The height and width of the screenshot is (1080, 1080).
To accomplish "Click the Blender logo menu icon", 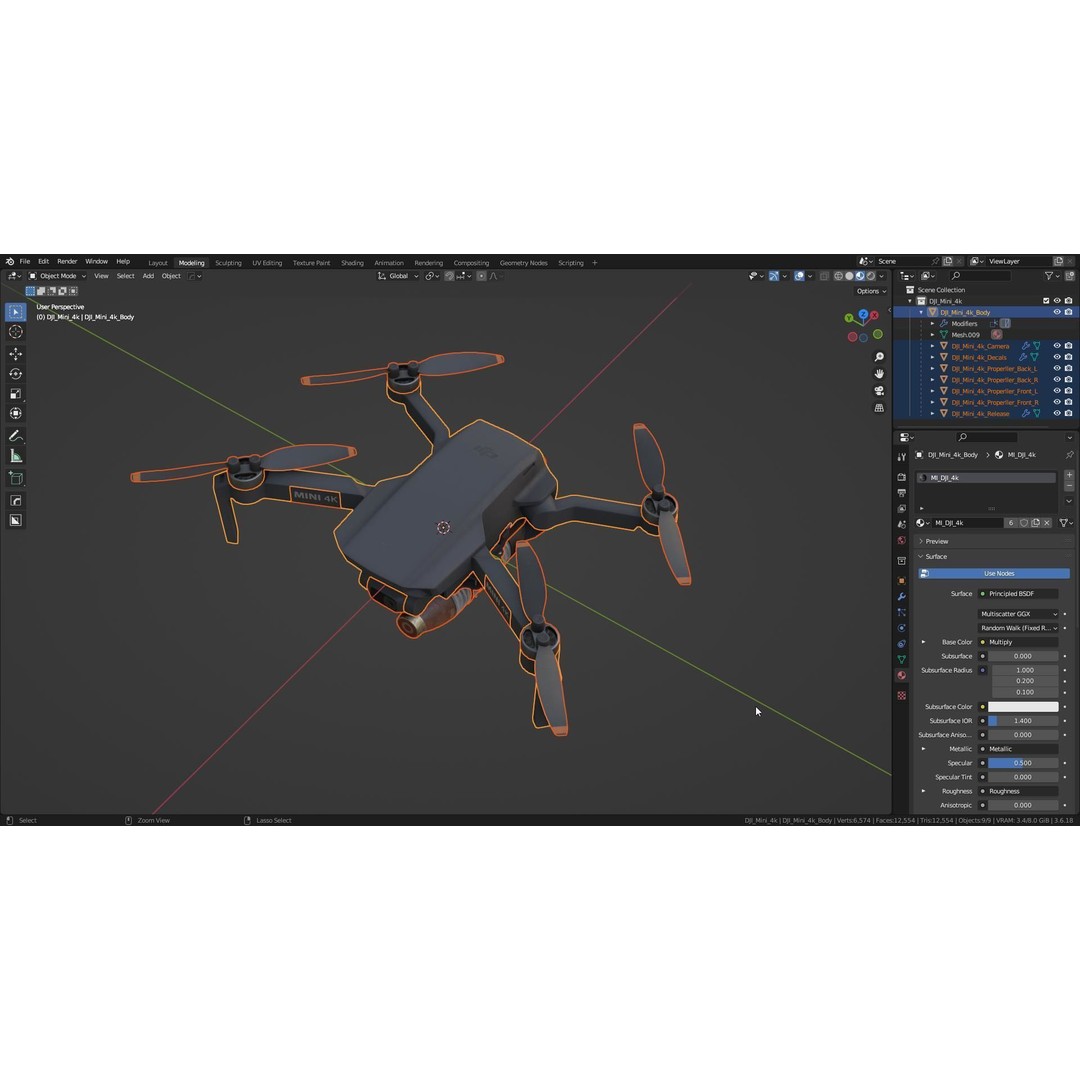I will tap(10, 262).
